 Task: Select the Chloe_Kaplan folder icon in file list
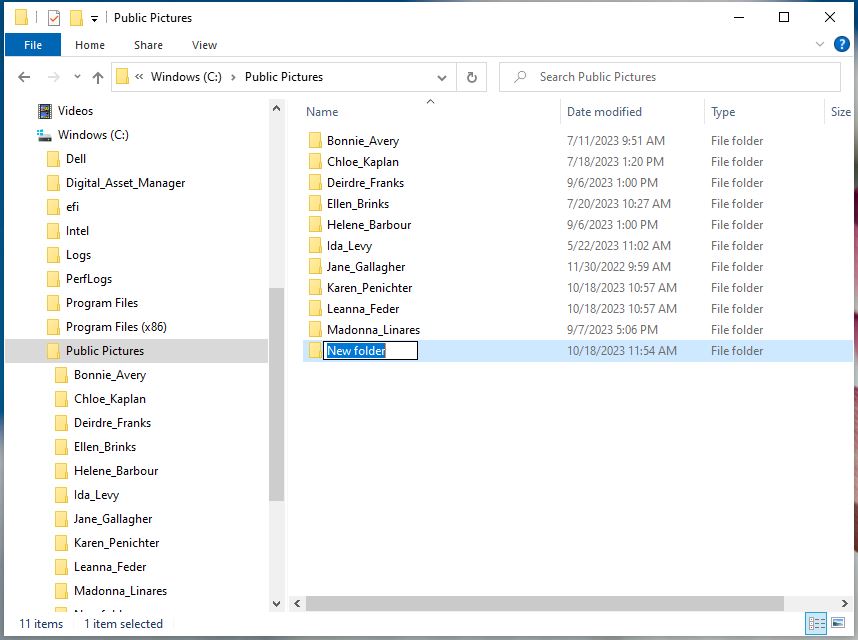(315, 162)
